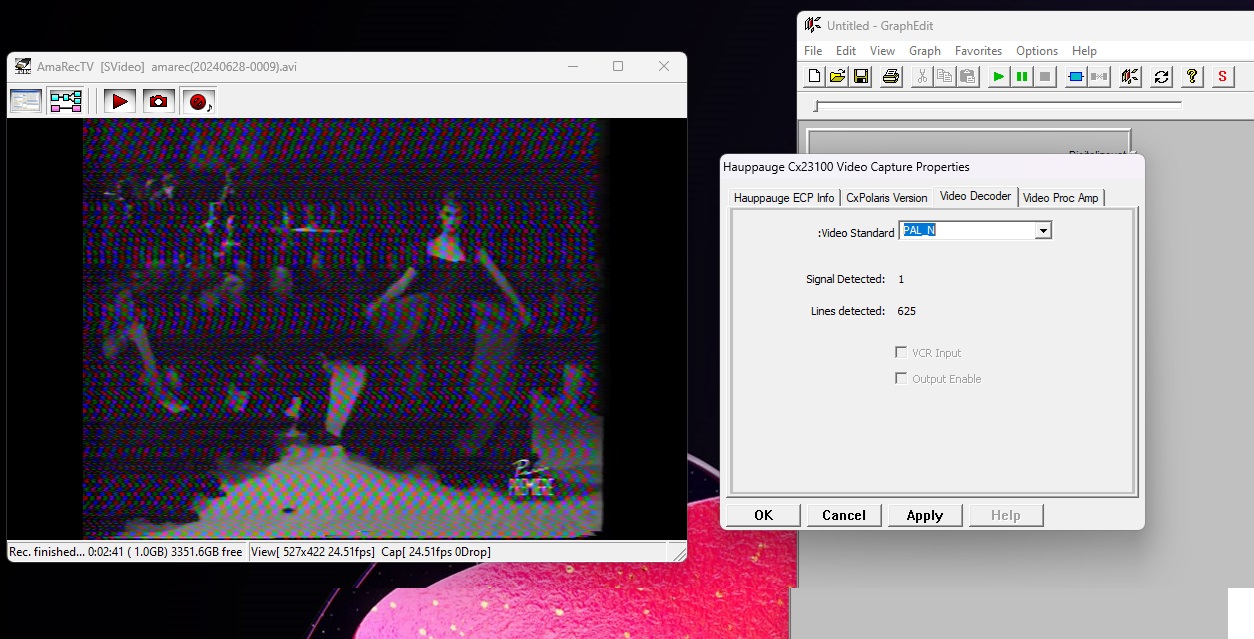Viewport: 1254px width, 639px height.
Task: Apply the video decoder settings
Action: point(925,515)
